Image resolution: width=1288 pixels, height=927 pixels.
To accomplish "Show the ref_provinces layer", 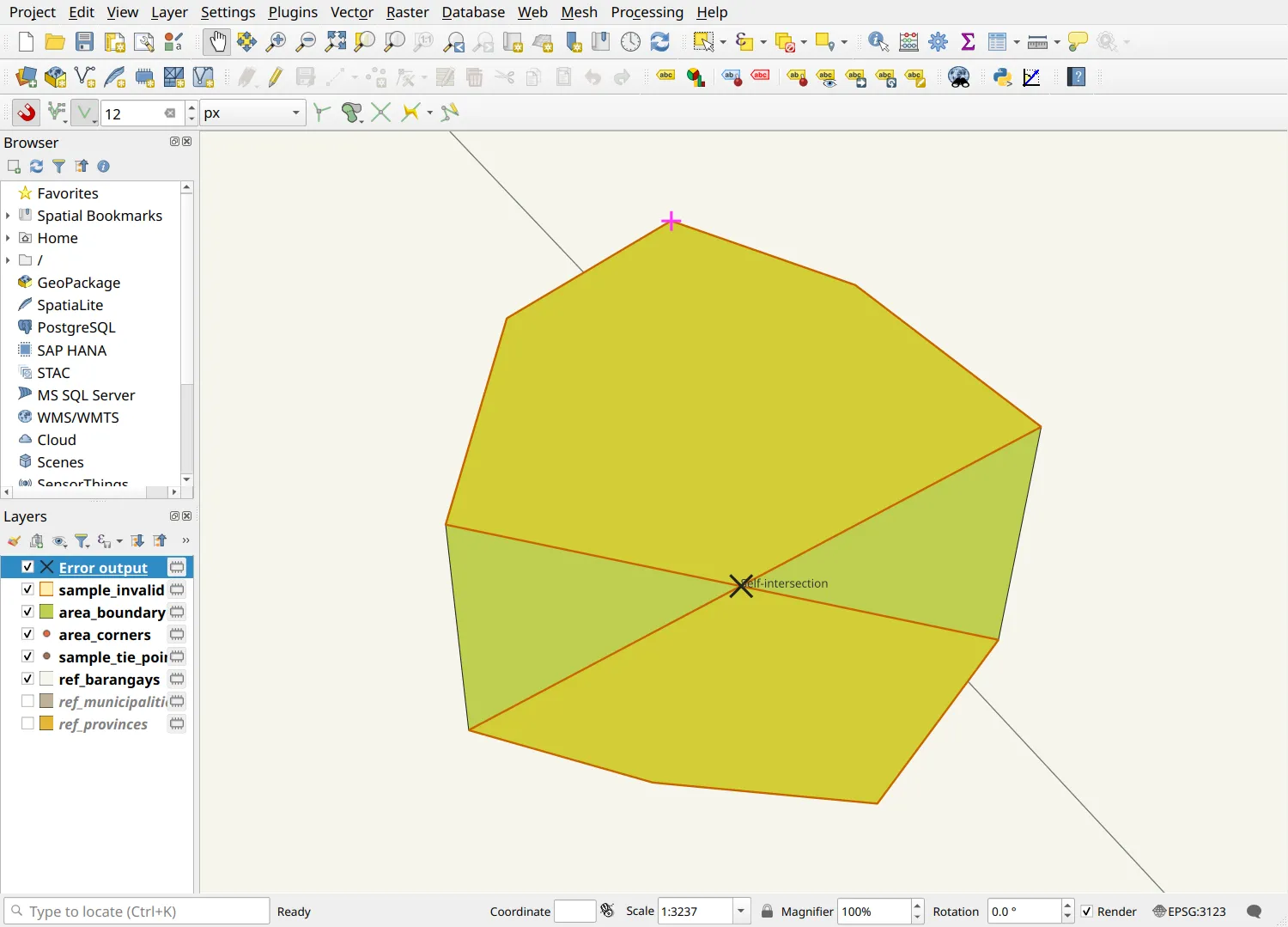I will [27, 723].
